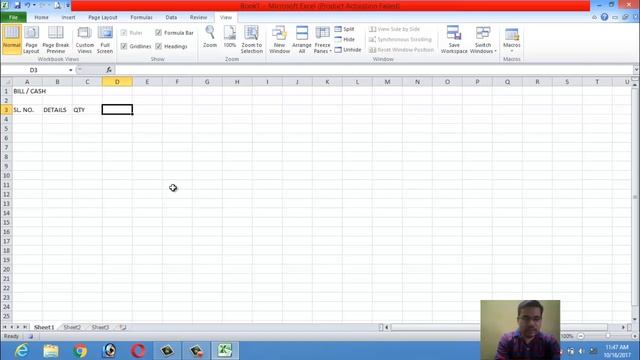Image resolution: width=640 pixels, height=360 pixels.
Task: Open Internet Explorer from taskbar
Action: (x=21, y=351)
